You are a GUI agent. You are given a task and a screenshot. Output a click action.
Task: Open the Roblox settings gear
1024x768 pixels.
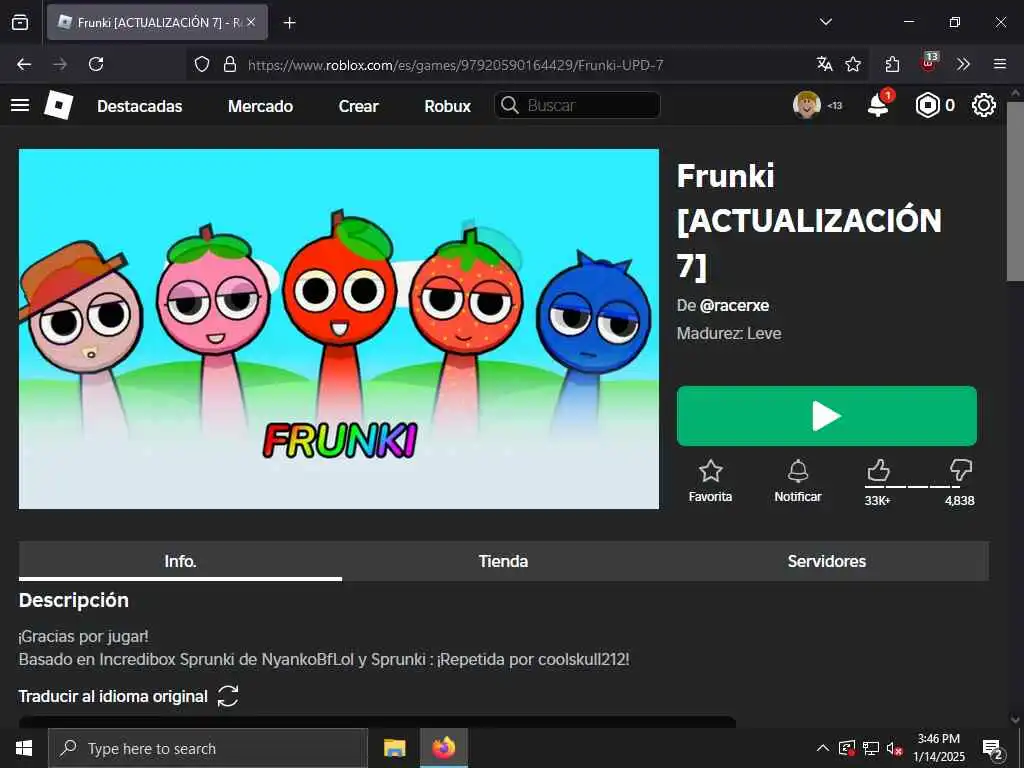click(x=984, y=105)
